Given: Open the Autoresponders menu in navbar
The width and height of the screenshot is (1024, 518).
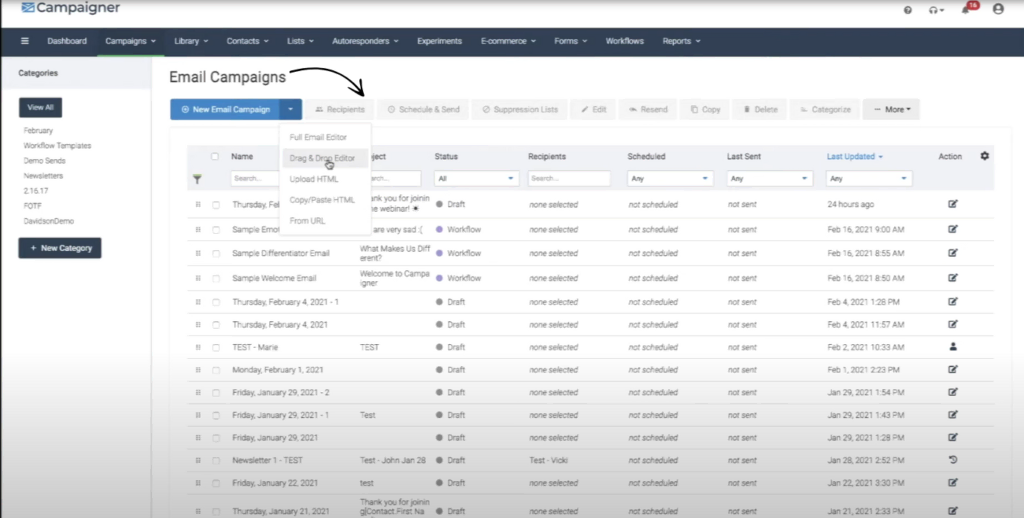Looking at the screenshot, I should coord(364,41).
